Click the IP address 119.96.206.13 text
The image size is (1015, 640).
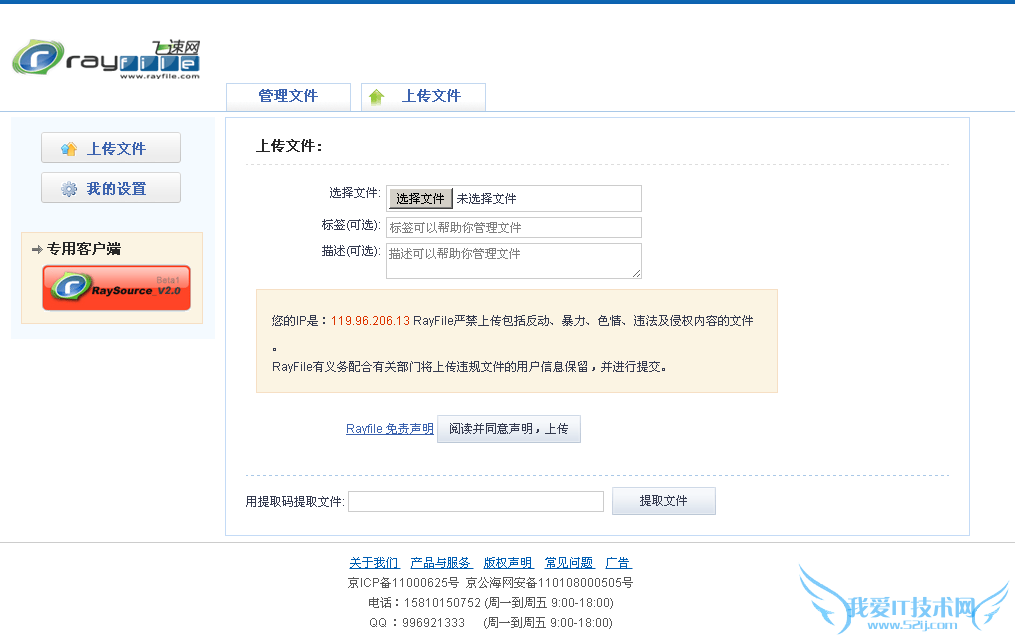370,321
